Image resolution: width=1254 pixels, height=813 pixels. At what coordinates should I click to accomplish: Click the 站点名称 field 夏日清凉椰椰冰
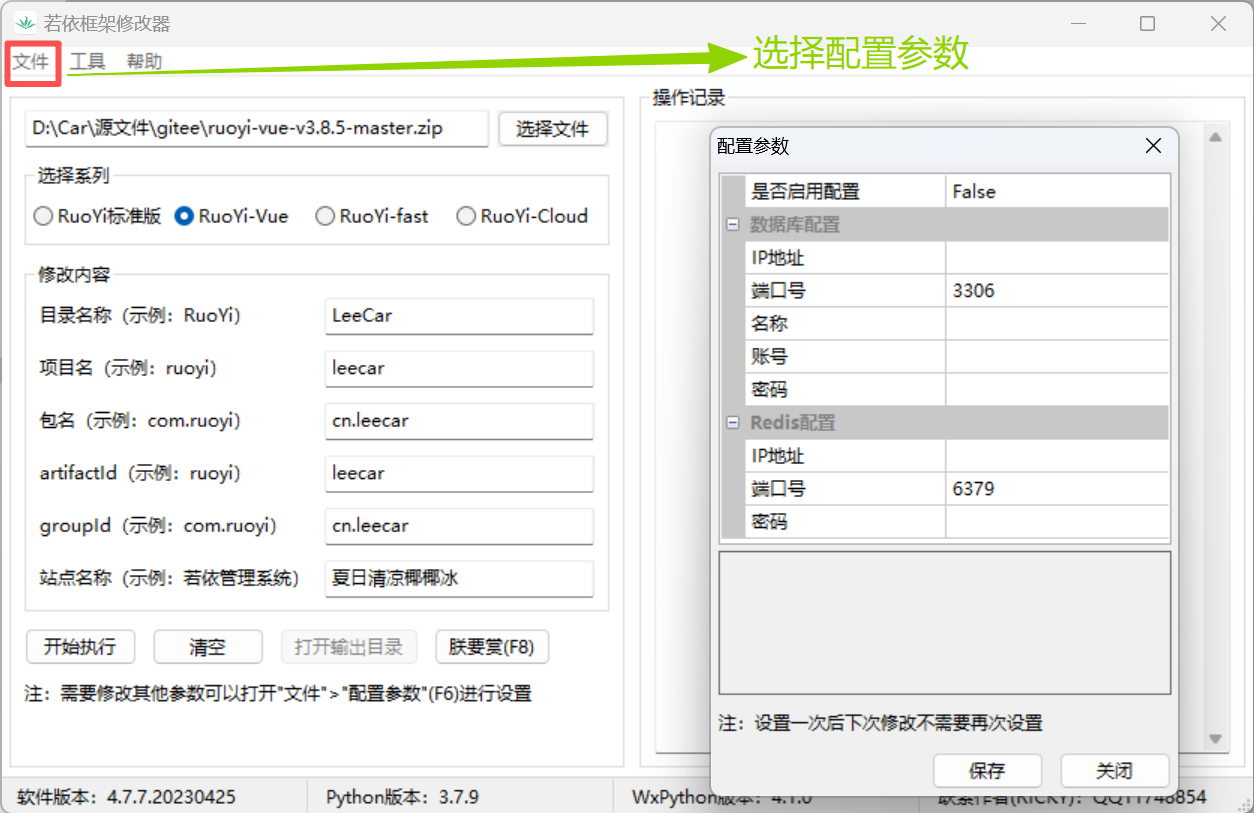click(x=459, y=578)
